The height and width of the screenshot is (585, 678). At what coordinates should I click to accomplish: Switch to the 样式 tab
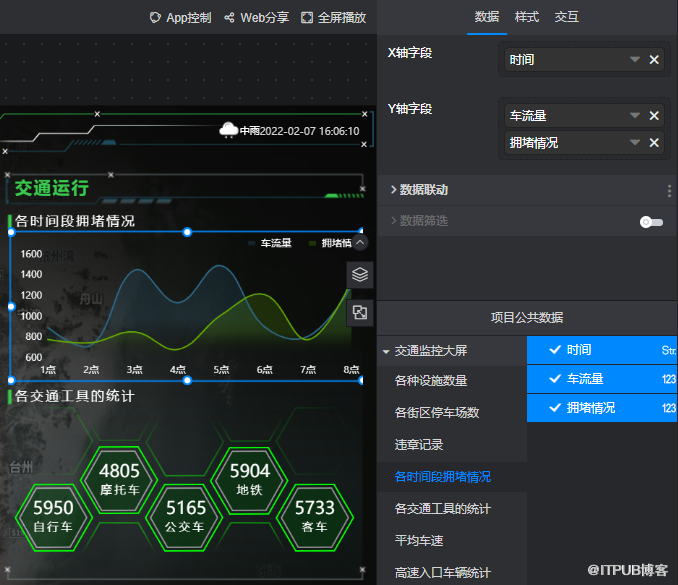tap(526, 17)
